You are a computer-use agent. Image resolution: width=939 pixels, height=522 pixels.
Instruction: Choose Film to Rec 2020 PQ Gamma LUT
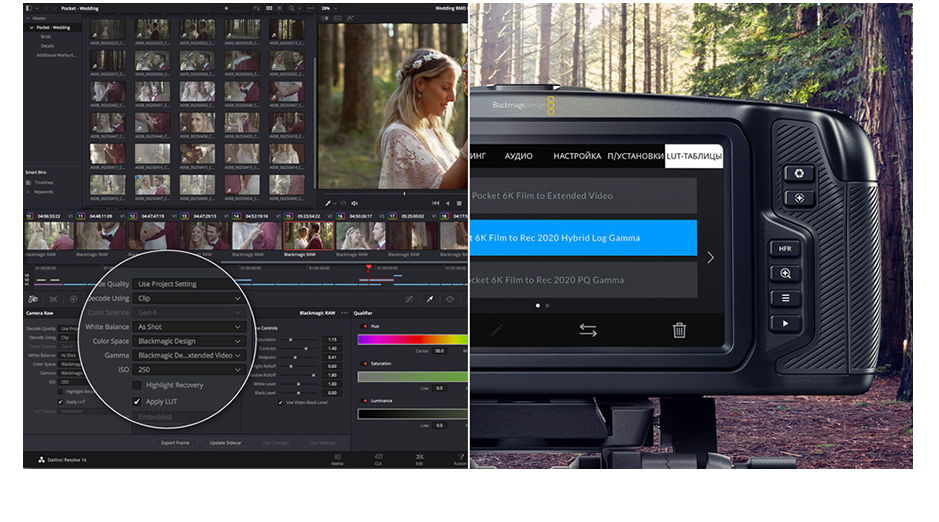tap(583, 280)
